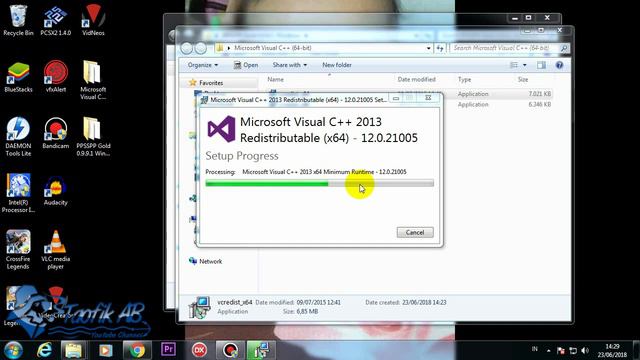Open Action Center flag tray icon
640x360 pixels.
click(x=560, y=351)
